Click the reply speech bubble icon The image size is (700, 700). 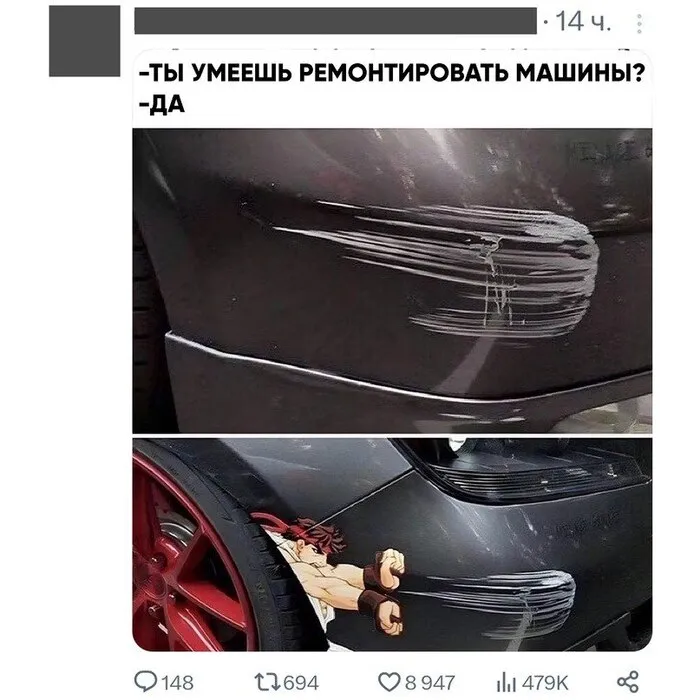(146, 682)
